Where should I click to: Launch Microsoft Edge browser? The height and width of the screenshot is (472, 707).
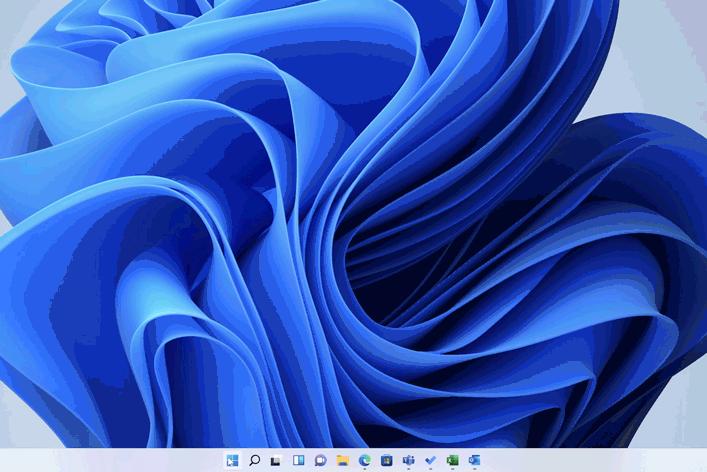click(x=365, y=460)
